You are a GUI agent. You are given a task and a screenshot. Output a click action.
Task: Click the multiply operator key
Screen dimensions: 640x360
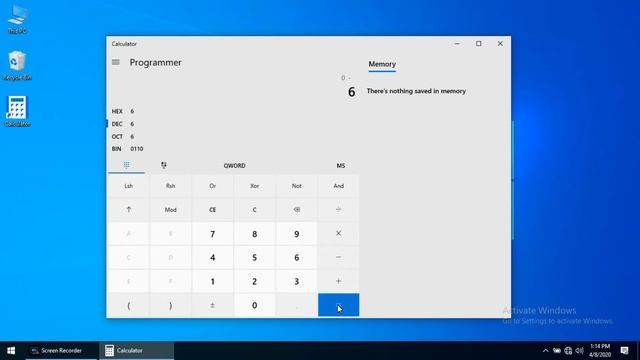click(339, 233)
